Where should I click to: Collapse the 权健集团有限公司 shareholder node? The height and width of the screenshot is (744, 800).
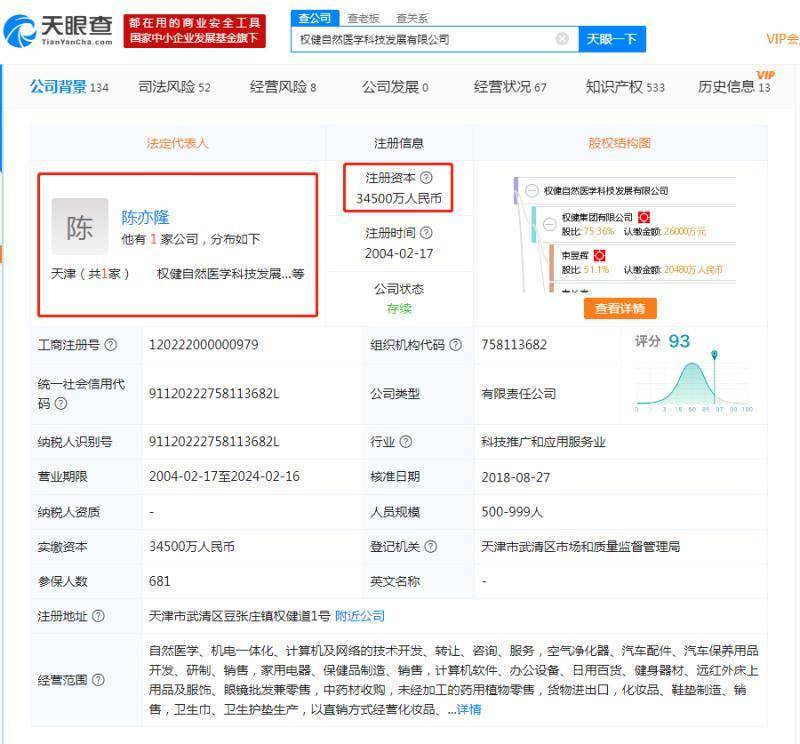coord(549,224)
